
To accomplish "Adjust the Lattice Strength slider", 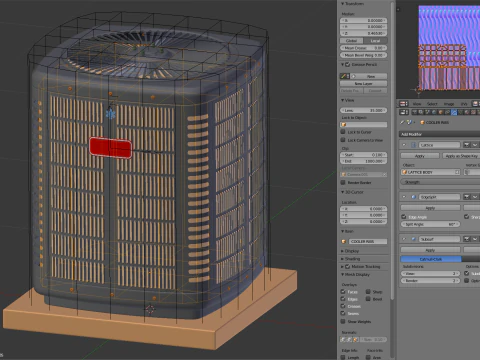I will click(440, 182).
